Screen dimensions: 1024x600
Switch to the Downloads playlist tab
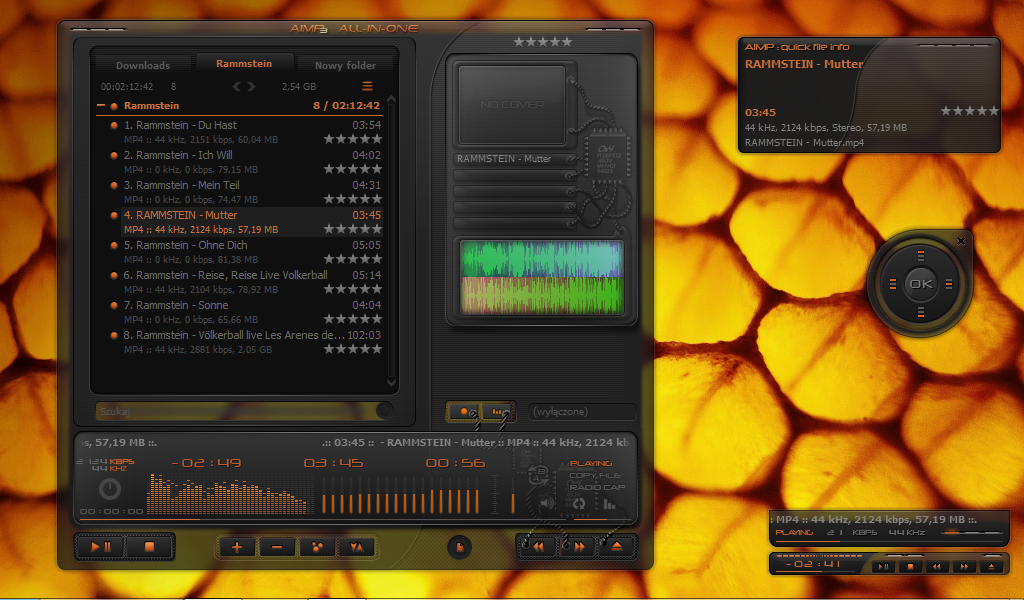pos(143,65)
